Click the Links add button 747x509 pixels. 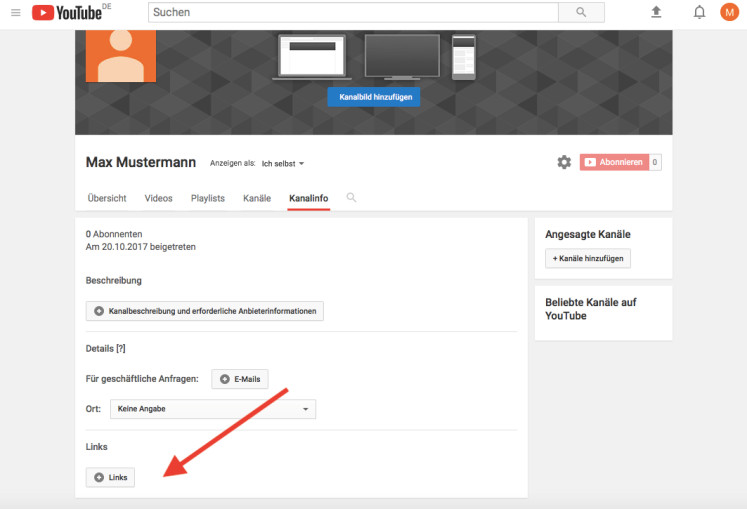click(x=110, y=477)
